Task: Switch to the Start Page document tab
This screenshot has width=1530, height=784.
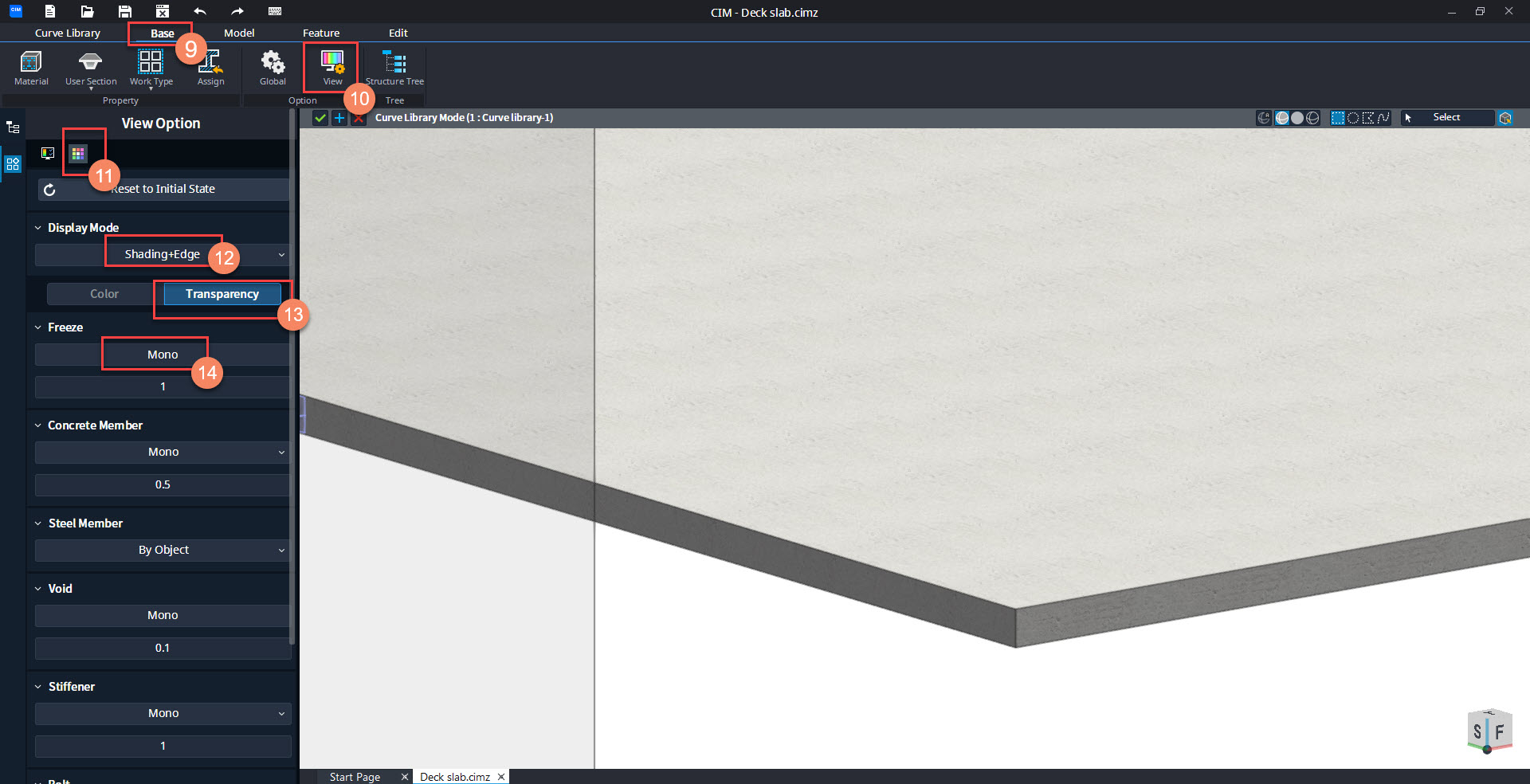Action: pos(355,777)
